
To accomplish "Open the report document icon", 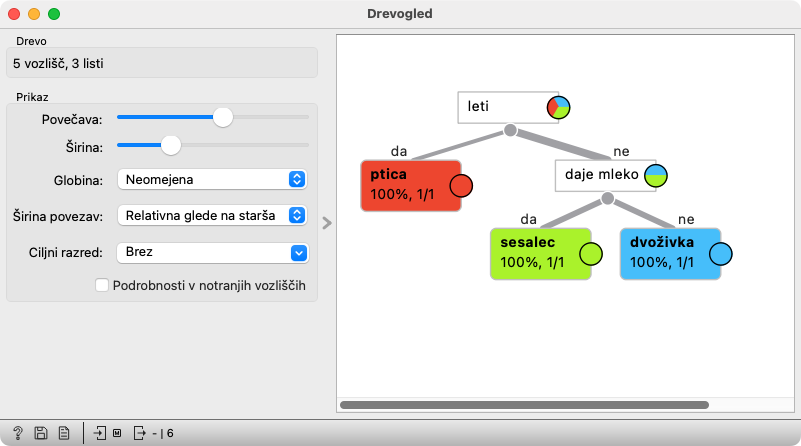I will pos(63,433).
